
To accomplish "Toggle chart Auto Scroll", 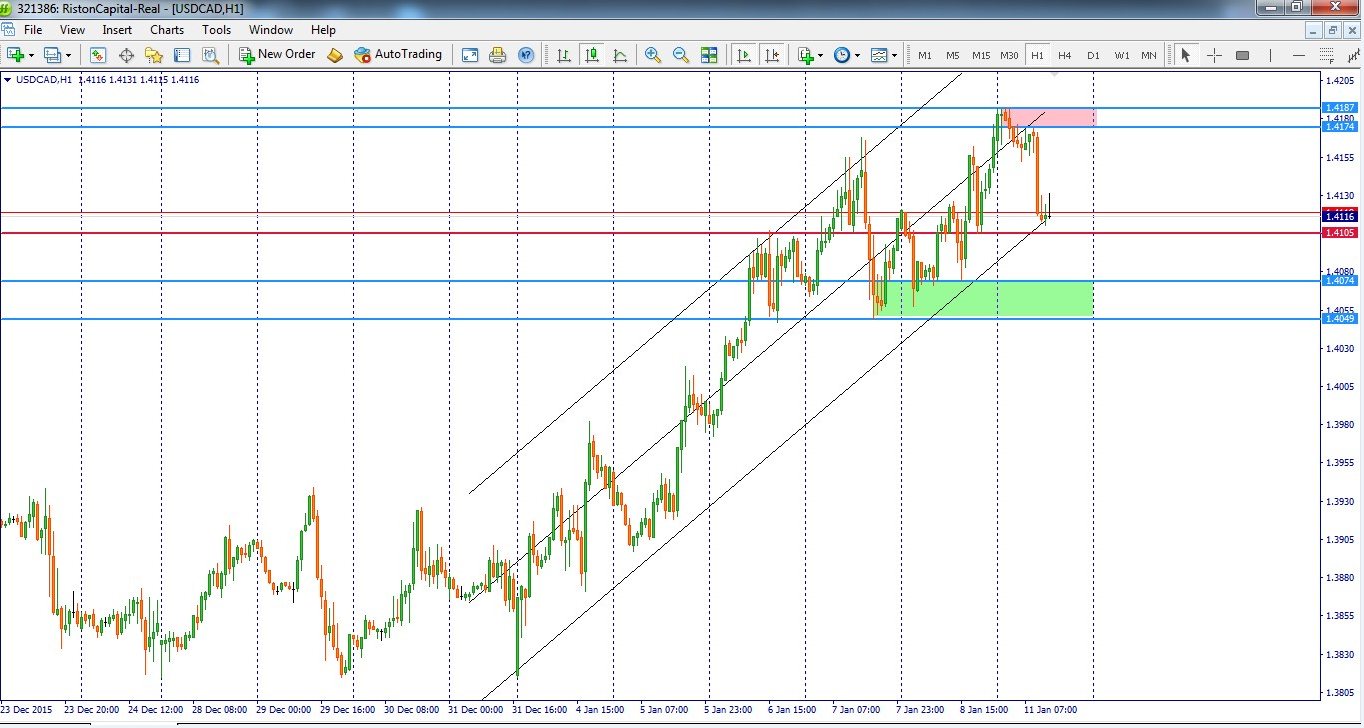I will pos(743,55).
